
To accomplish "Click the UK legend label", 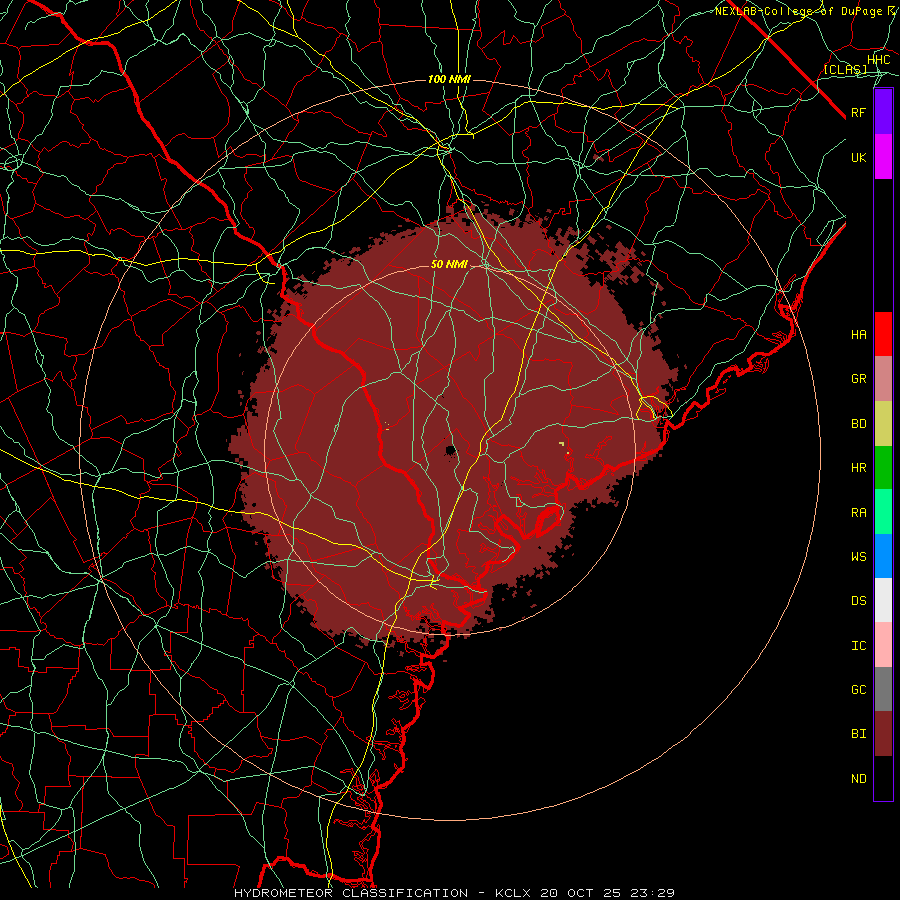I will pyautogui.click(x=859, y=157).
